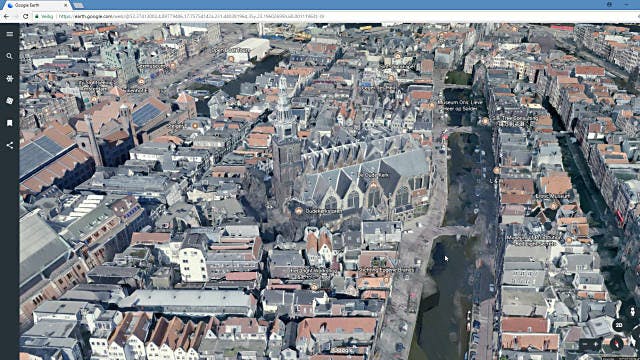Open Voyager ship's wheel icon
The height and width of the screenshot is (360, 640).
coord(10,78)
